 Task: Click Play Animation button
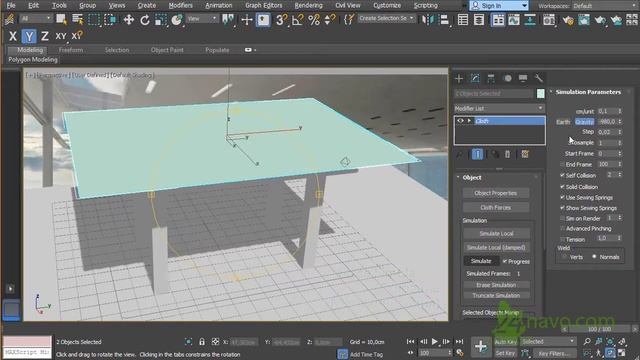pos(435,341)
